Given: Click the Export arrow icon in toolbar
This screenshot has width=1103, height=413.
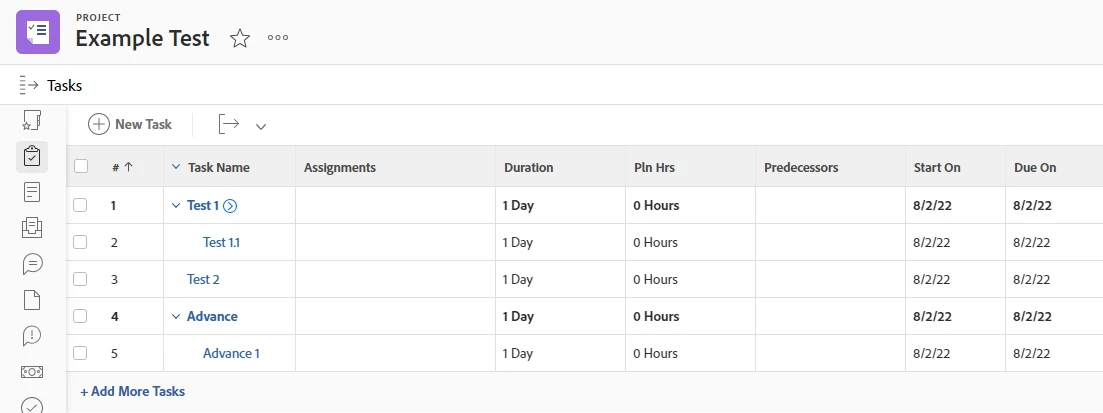Looking at the screenshot, I should pyautogui.click(x=229, y=124).
